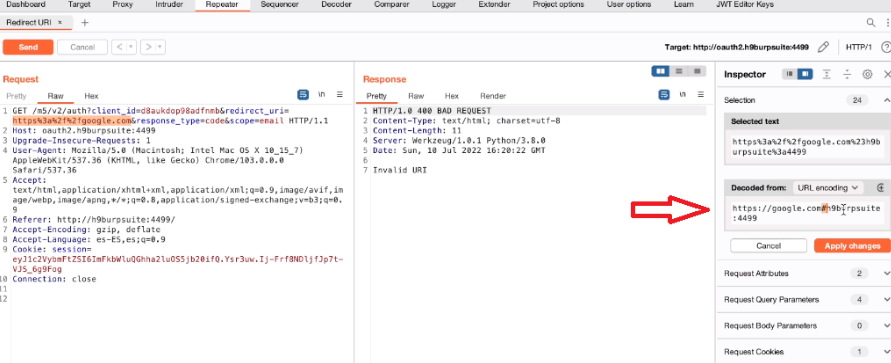
Task: Click the edit target pencil icon
Action: click(823, 47)
